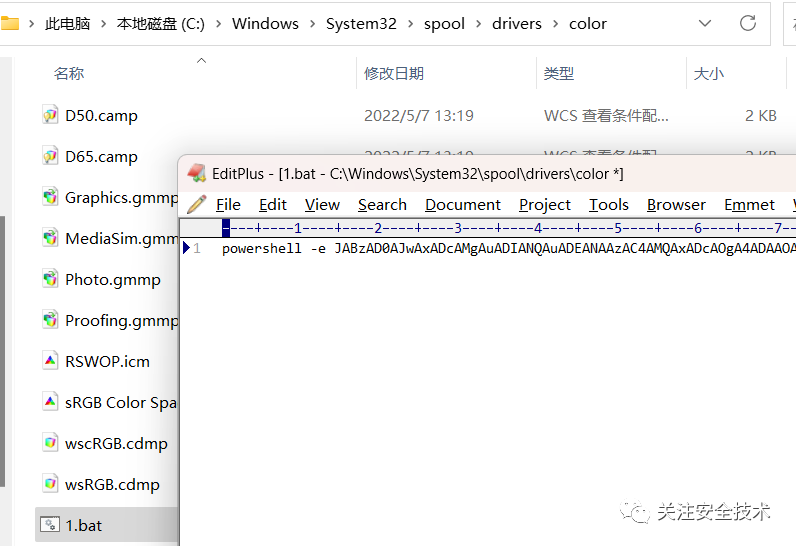This screenshot has height=546, width=796.
Task: Open the EditPlus View menu
Action: point(322,204)
